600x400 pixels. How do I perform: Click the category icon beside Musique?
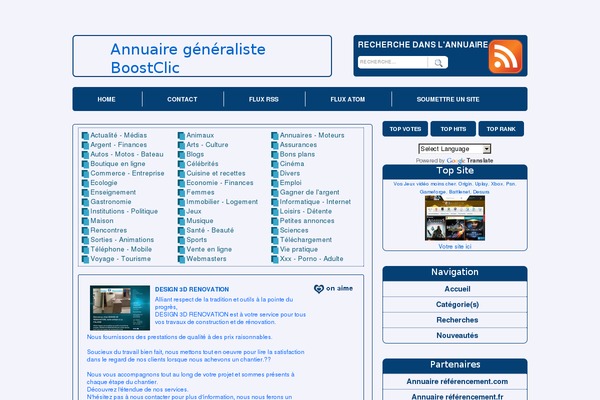[181, 221]
